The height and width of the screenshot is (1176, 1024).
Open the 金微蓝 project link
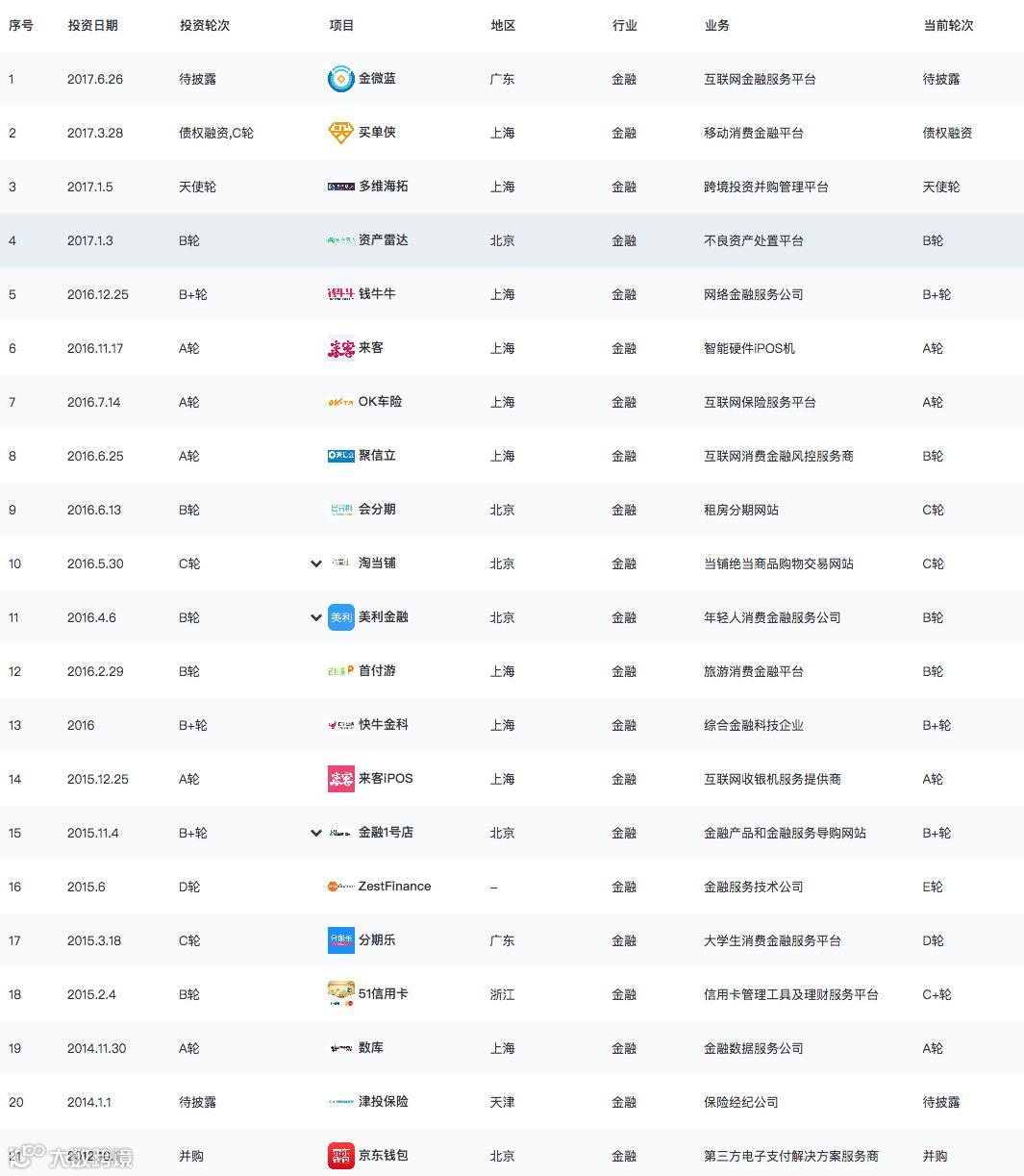click(377, 79)
